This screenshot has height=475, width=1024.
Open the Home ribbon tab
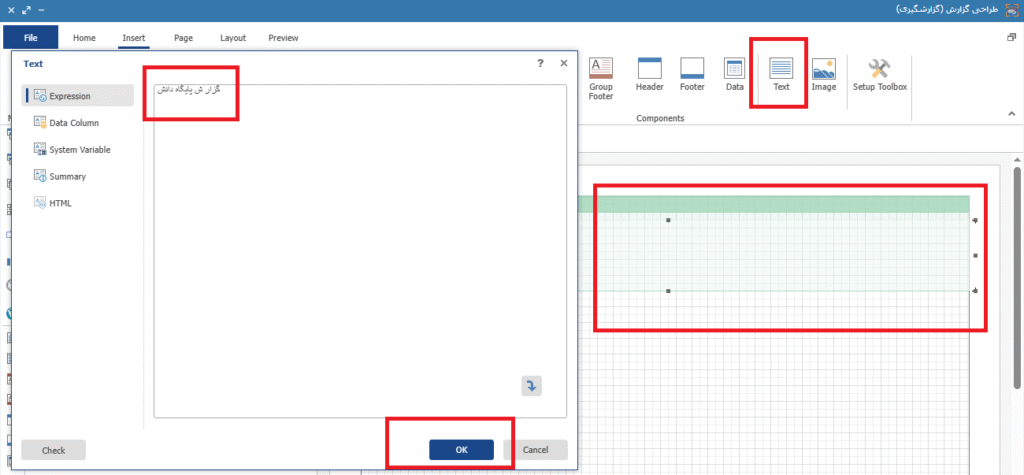pyautogui.click(x=84, y=38)
